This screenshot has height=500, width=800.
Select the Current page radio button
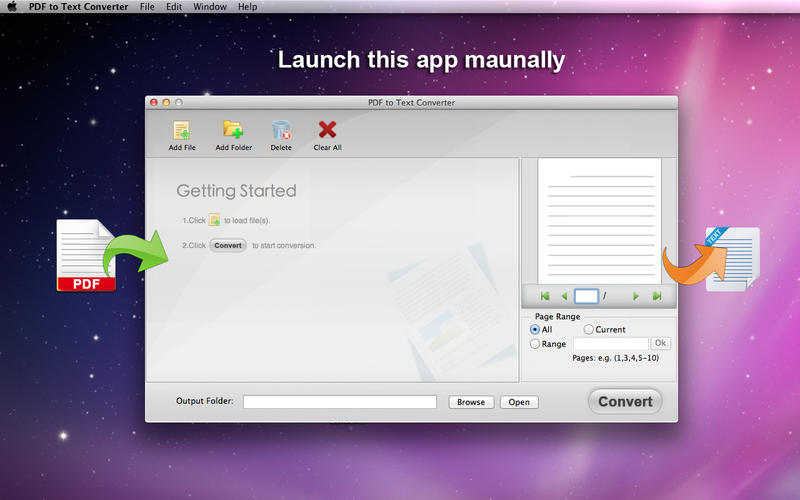(x=588, y=330)
